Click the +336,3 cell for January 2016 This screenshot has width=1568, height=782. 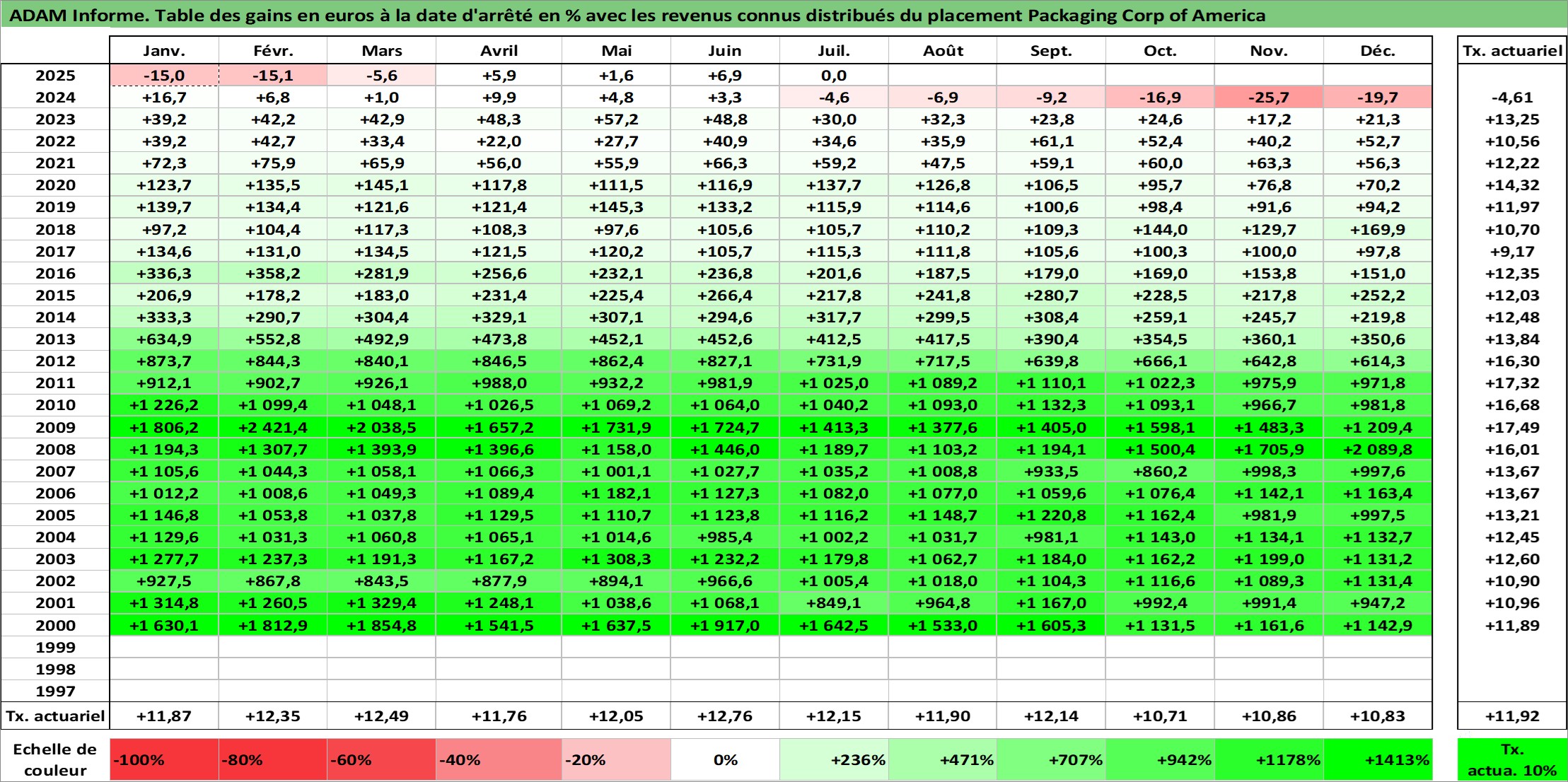pyautogui.click(x=164, y=274)
